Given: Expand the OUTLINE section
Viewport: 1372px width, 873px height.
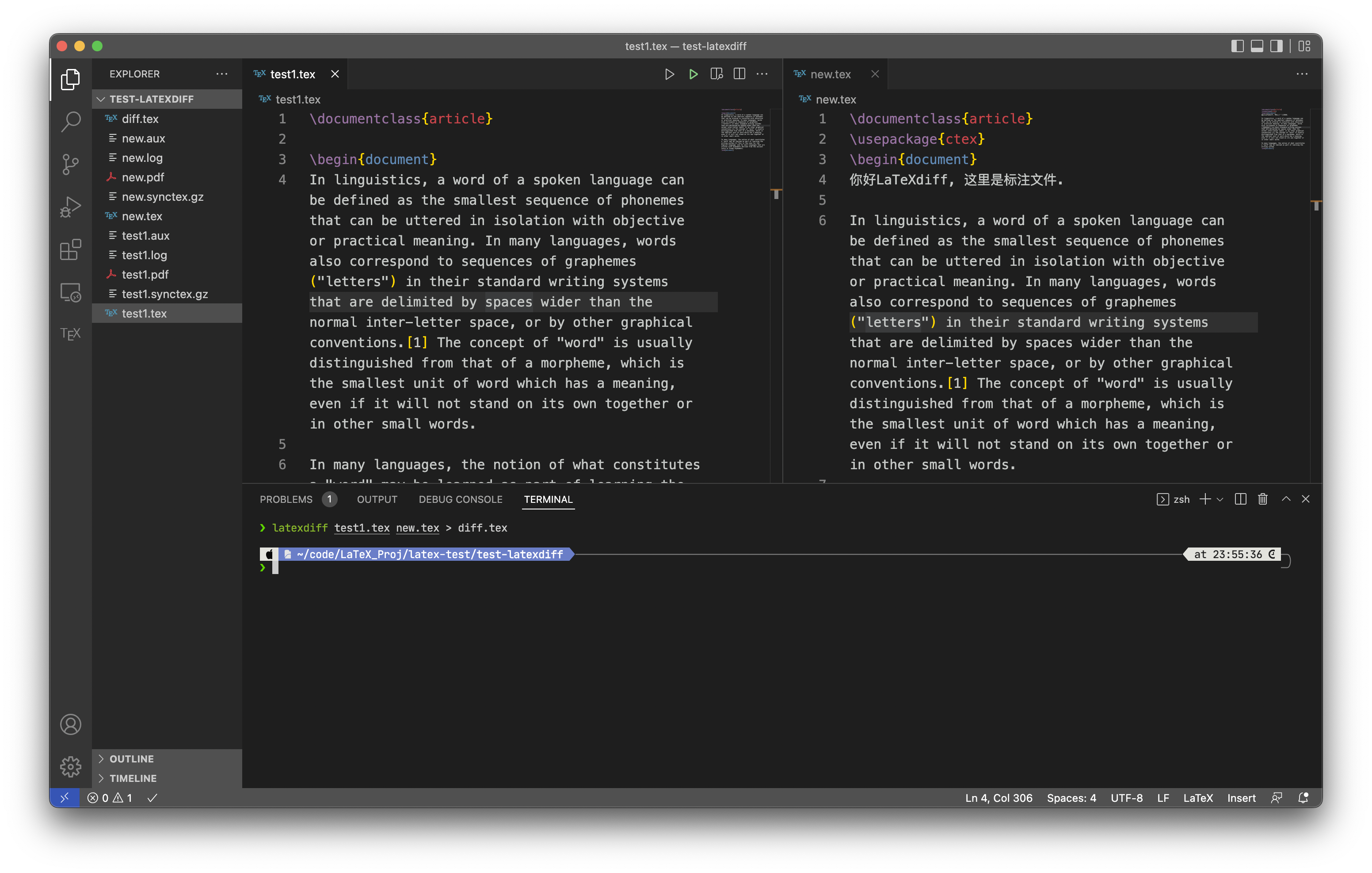Looking at the screenshot, I should point(131,758).
